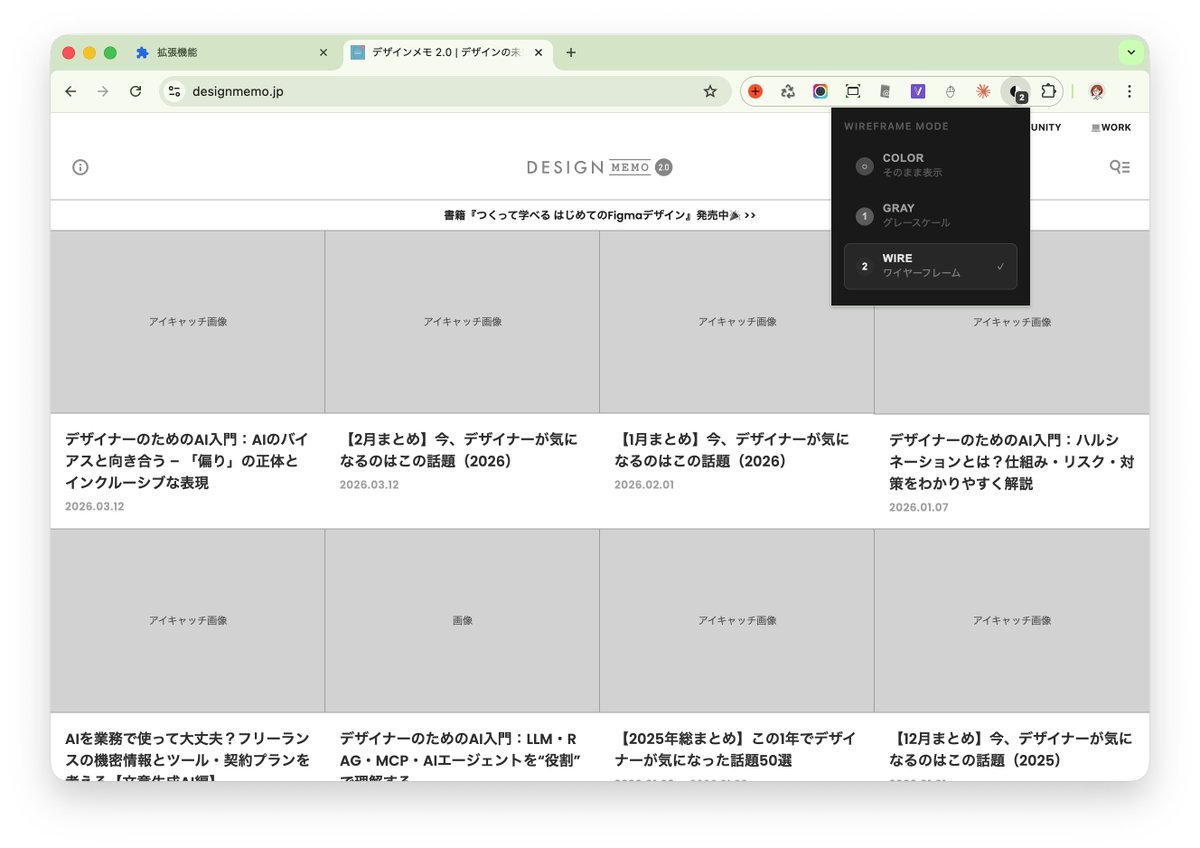Bookmark this page with the star icon
The width and height of the screenshot is (1200, 848).
710,91
